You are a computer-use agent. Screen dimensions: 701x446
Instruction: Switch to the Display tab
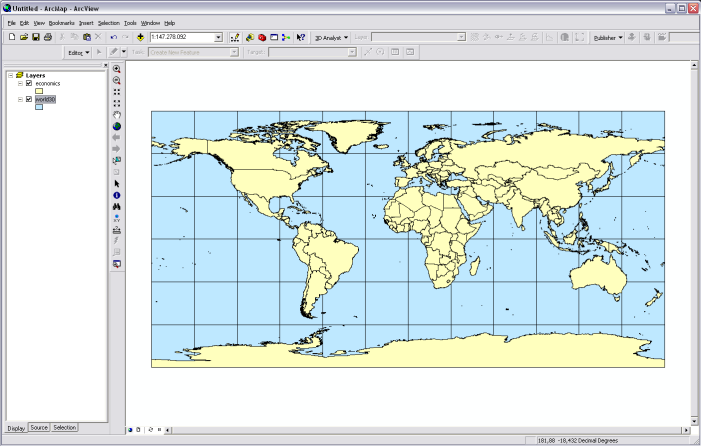[x=16, y=428]
